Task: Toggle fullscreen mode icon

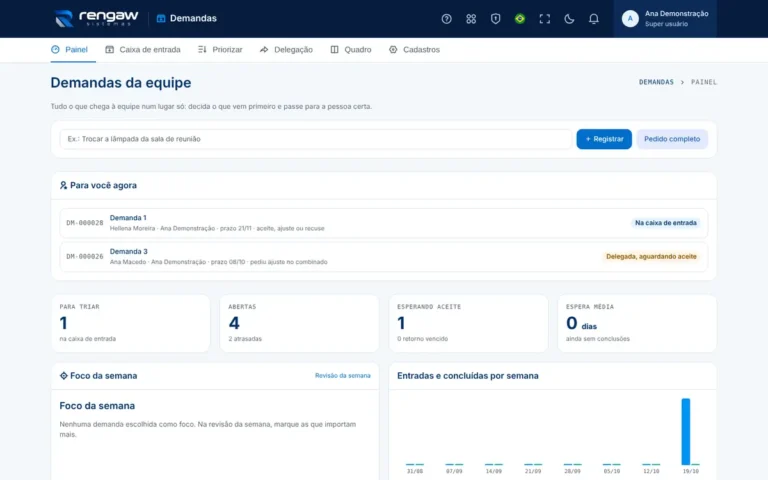Action: (x=544, y=19)
